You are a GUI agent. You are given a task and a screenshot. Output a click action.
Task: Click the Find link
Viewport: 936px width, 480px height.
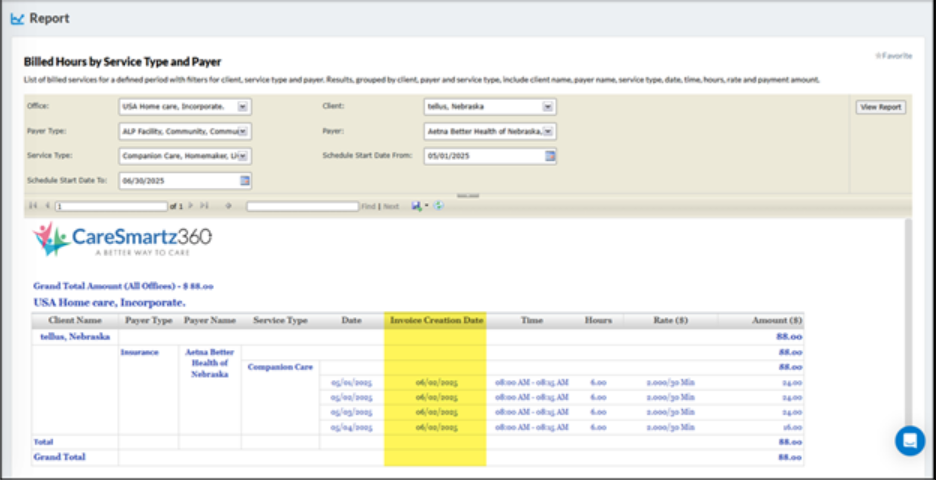click(x=368, y=207)
